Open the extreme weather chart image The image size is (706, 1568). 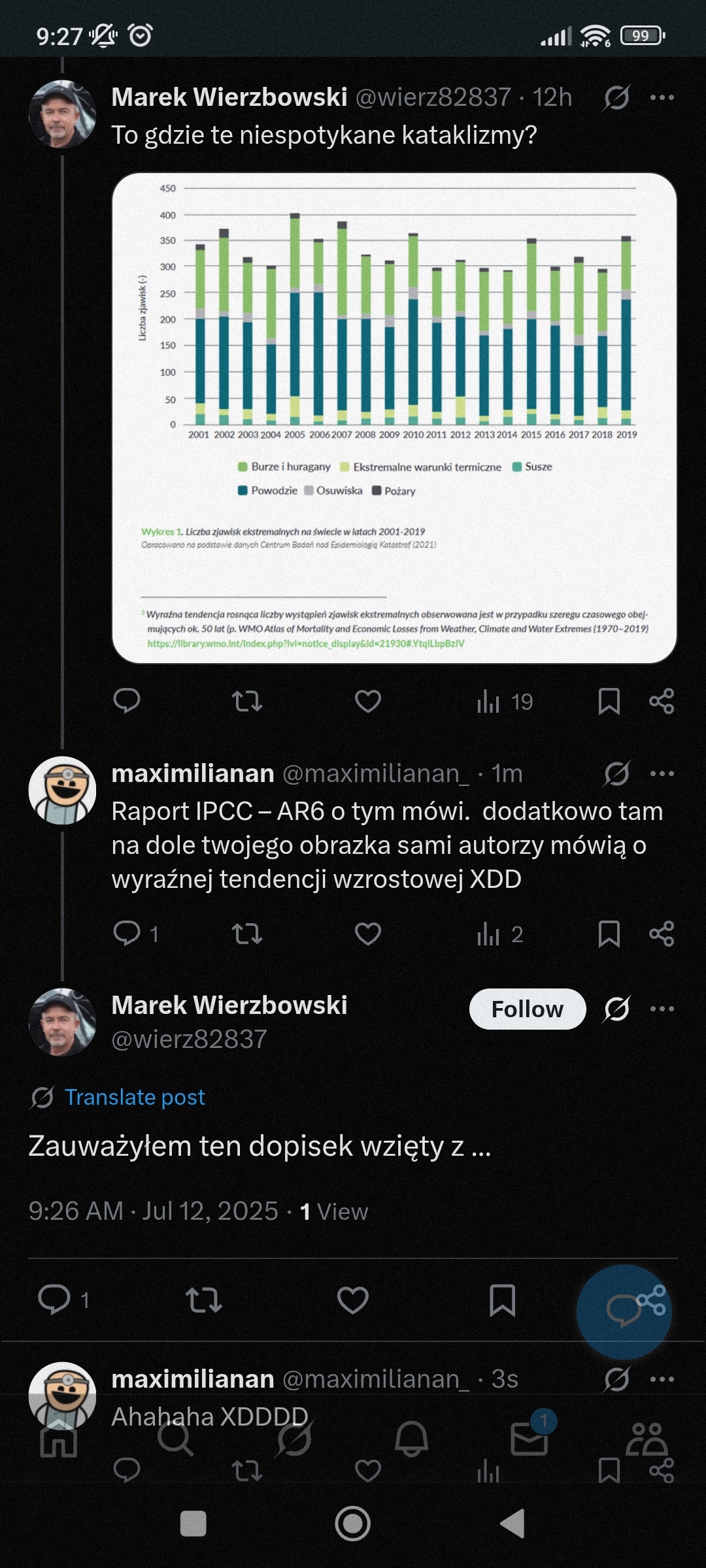[394, 418]
